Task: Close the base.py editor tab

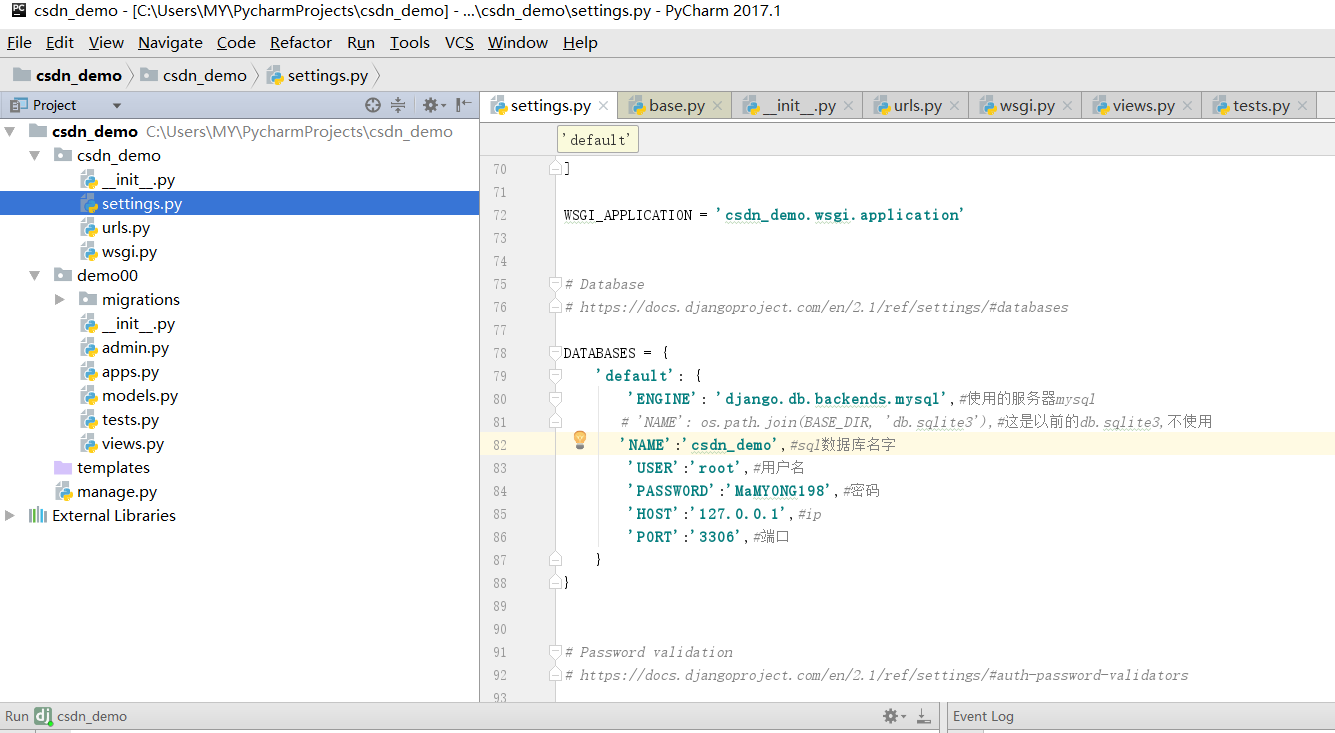Action: 718,106
